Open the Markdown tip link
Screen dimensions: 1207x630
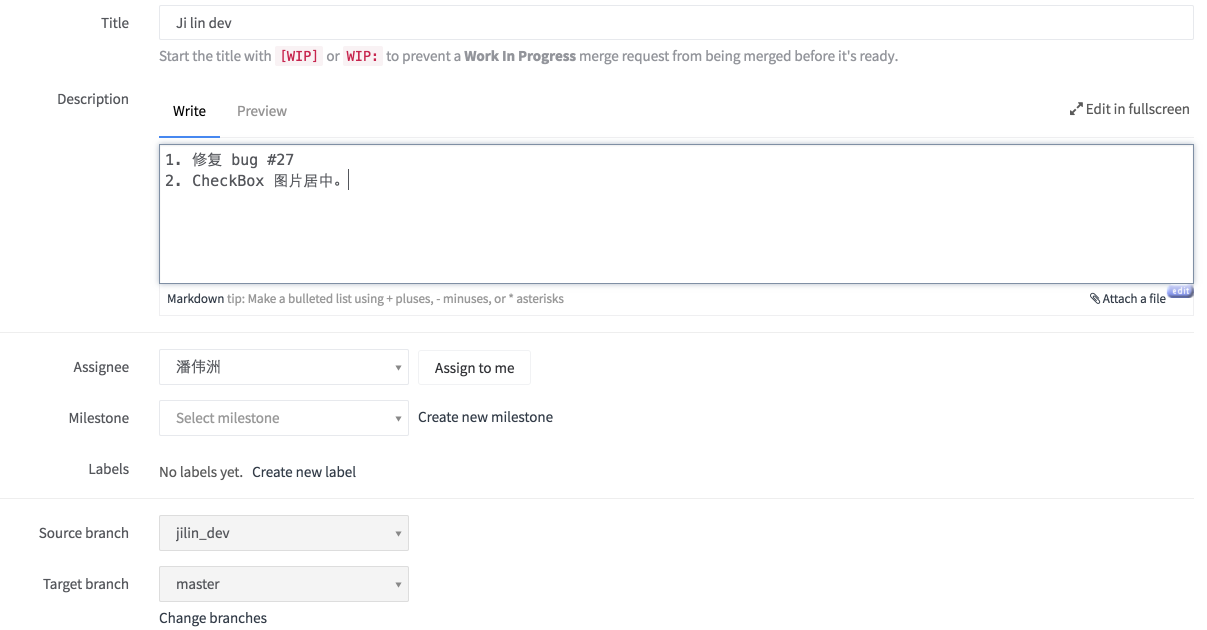click(195, 299)
